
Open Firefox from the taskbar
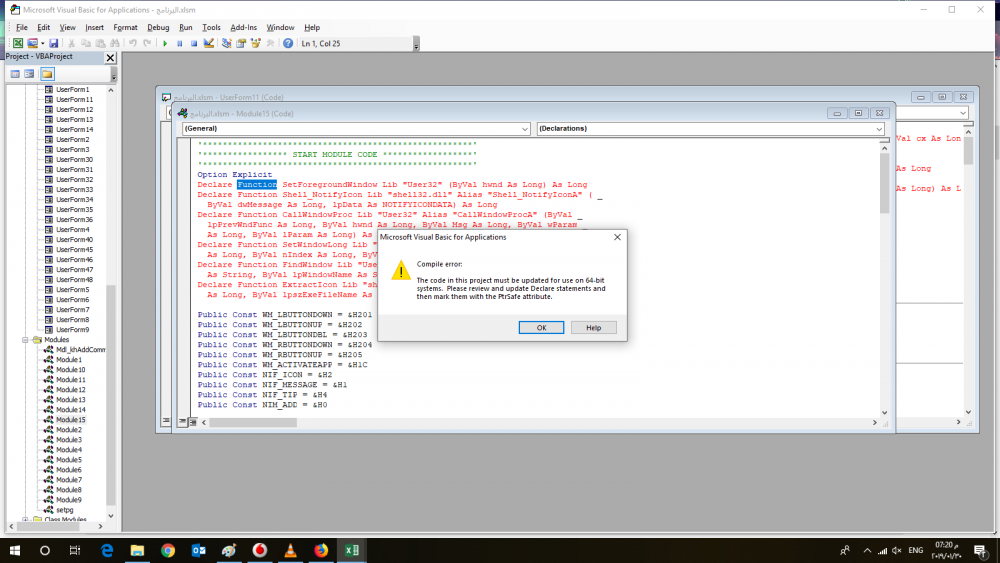(321, 550)
